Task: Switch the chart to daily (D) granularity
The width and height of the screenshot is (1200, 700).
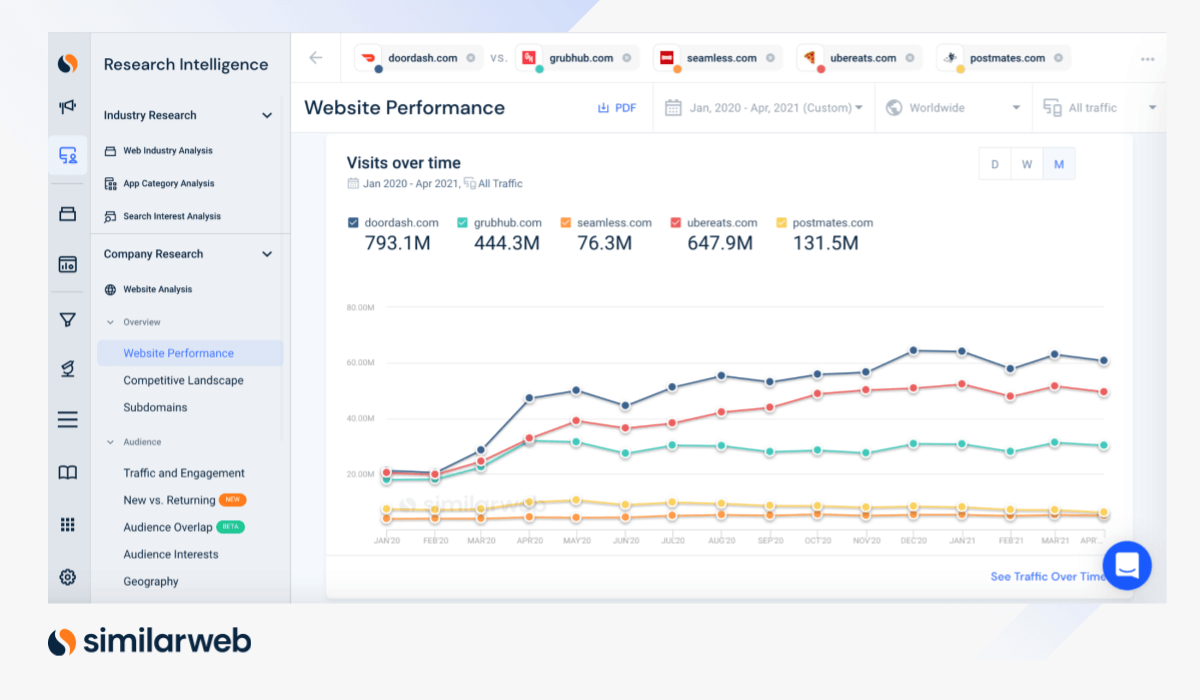Action: (994, 164)
